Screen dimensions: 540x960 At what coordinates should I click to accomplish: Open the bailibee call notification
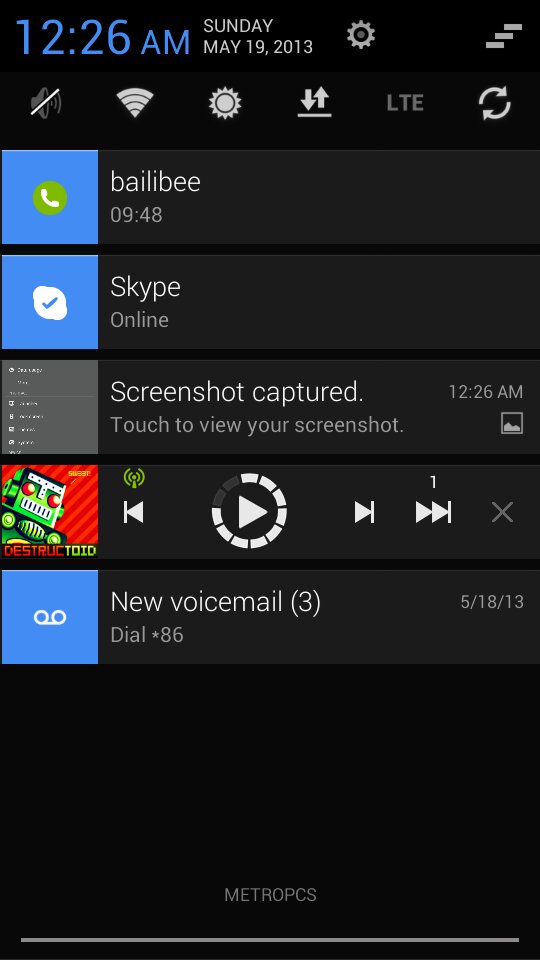(270, 197)
